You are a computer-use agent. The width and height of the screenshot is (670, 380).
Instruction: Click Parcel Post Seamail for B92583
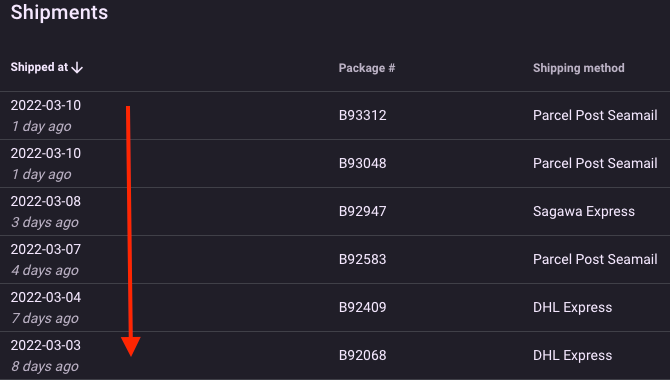click(595, 259)
